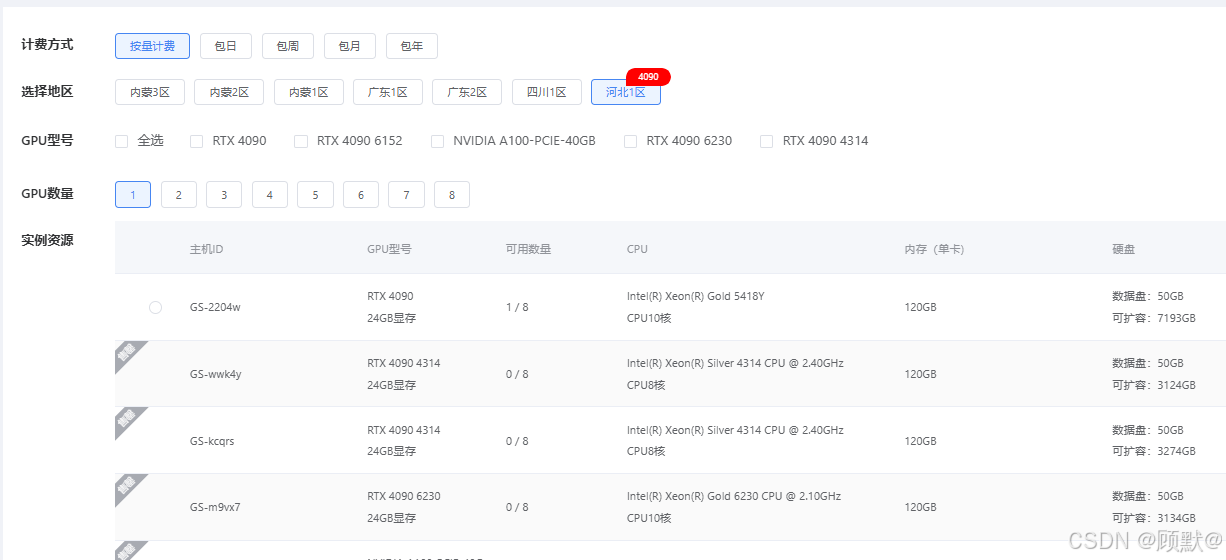Screen dimensions: 1226x560
Task: Pick the 内蒙3区 region
Action: pyautogui.click(x=150, y=92)
